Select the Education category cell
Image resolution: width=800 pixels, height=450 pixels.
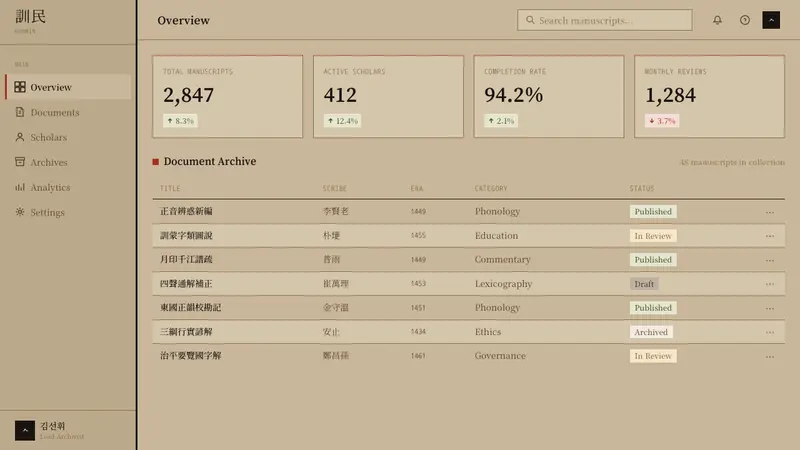(496, 236)
